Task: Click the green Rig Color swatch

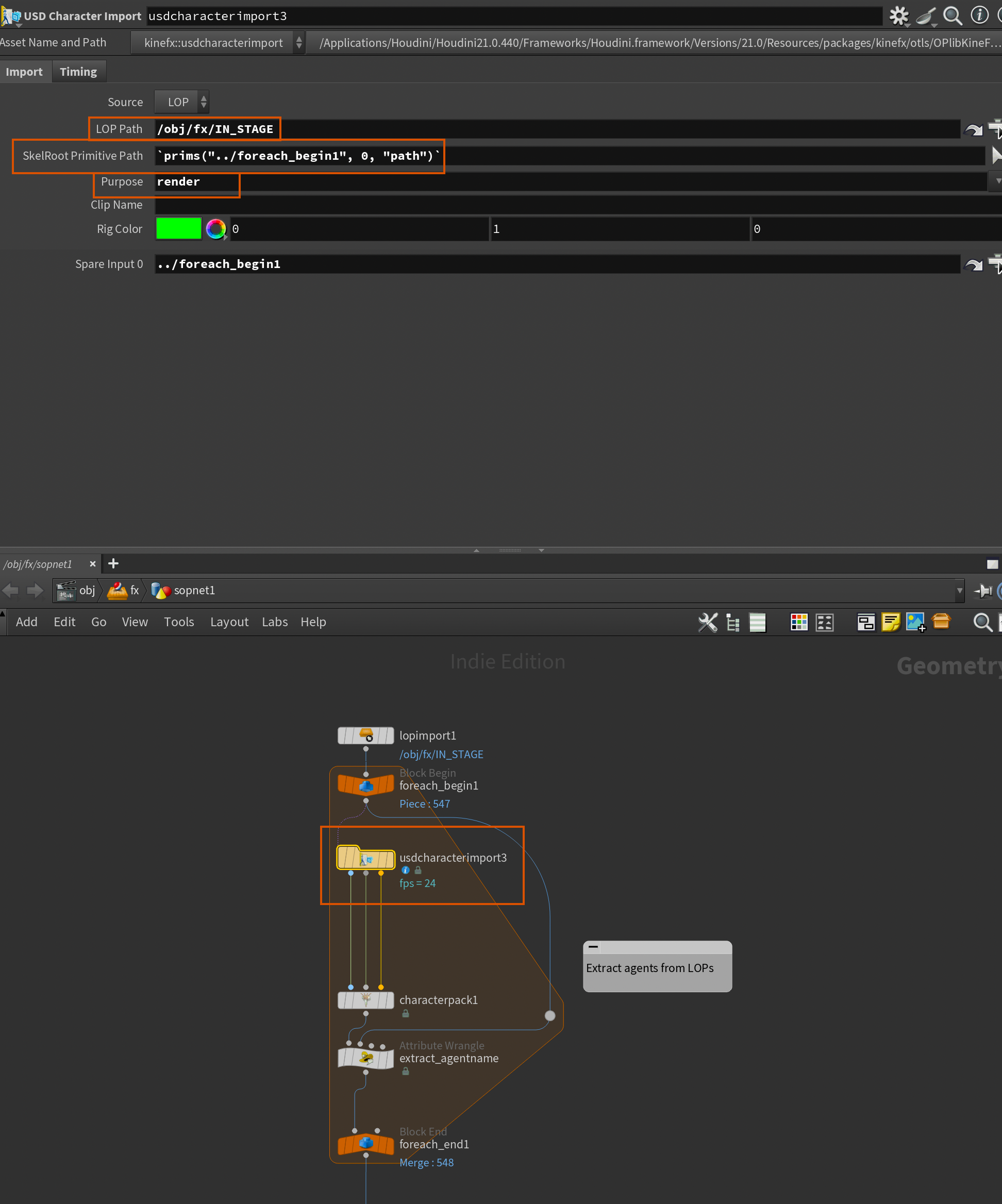Action: 178,229
